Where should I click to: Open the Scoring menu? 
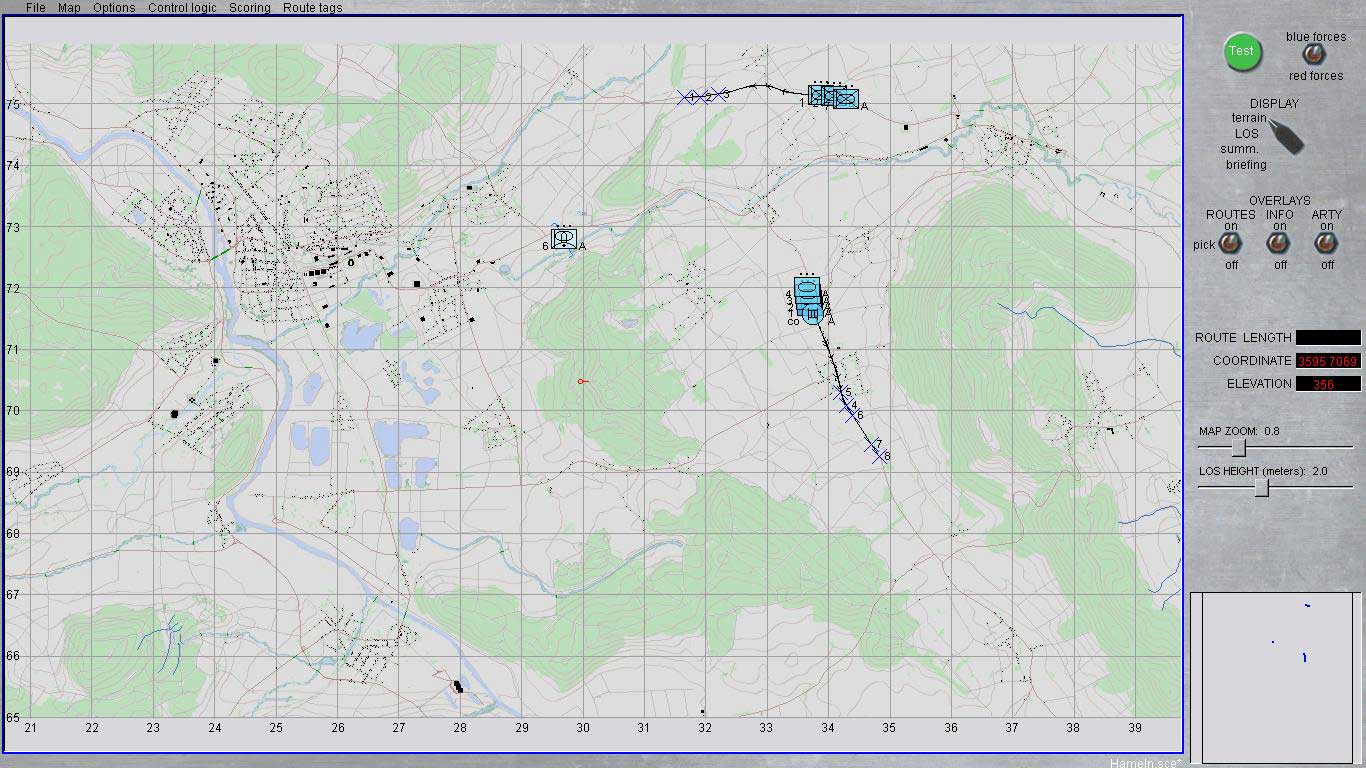click(x=249, y=8)
